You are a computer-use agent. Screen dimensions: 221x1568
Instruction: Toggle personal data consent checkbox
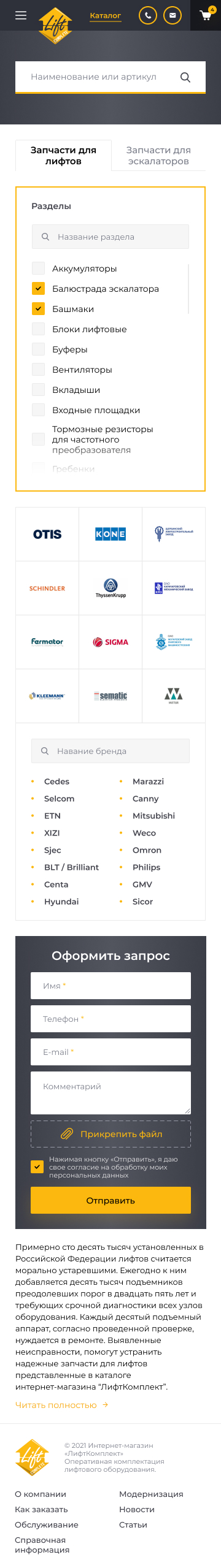point(37,1166)
